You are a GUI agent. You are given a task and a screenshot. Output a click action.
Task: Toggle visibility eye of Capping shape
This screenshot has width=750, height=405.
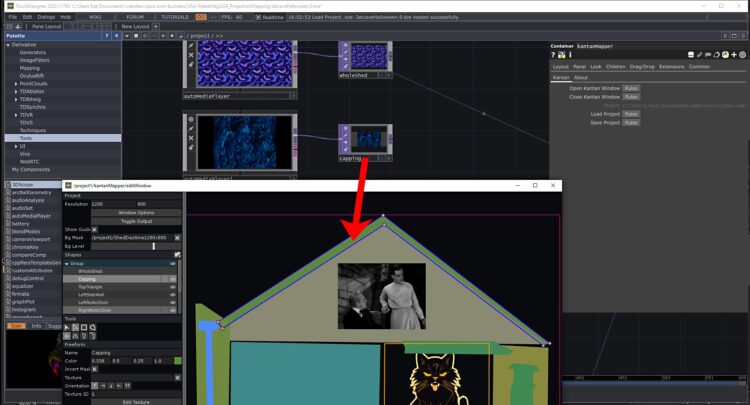click(173, 279)
